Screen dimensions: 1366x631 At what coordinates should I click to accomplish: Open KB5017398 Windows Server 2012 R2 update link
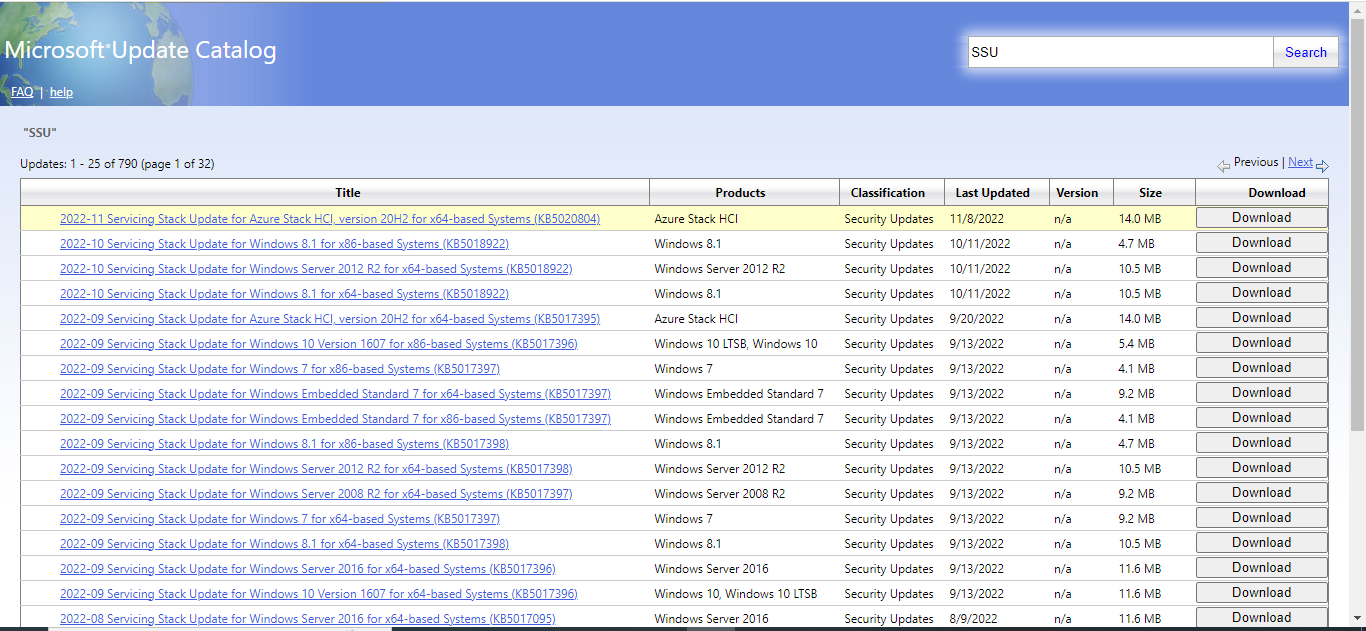[x=316, y=469]
